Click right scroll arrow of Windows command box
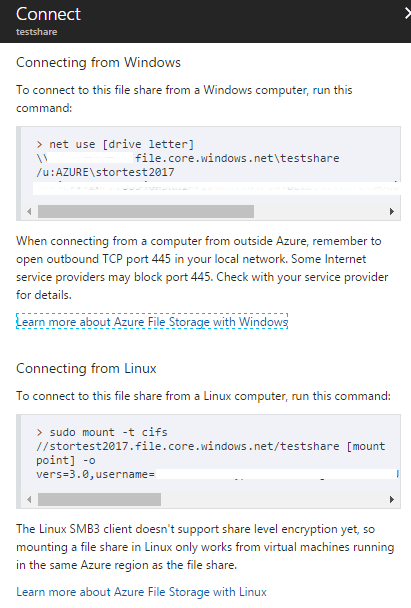The image size is (411, 608). [x=392, y=211]
